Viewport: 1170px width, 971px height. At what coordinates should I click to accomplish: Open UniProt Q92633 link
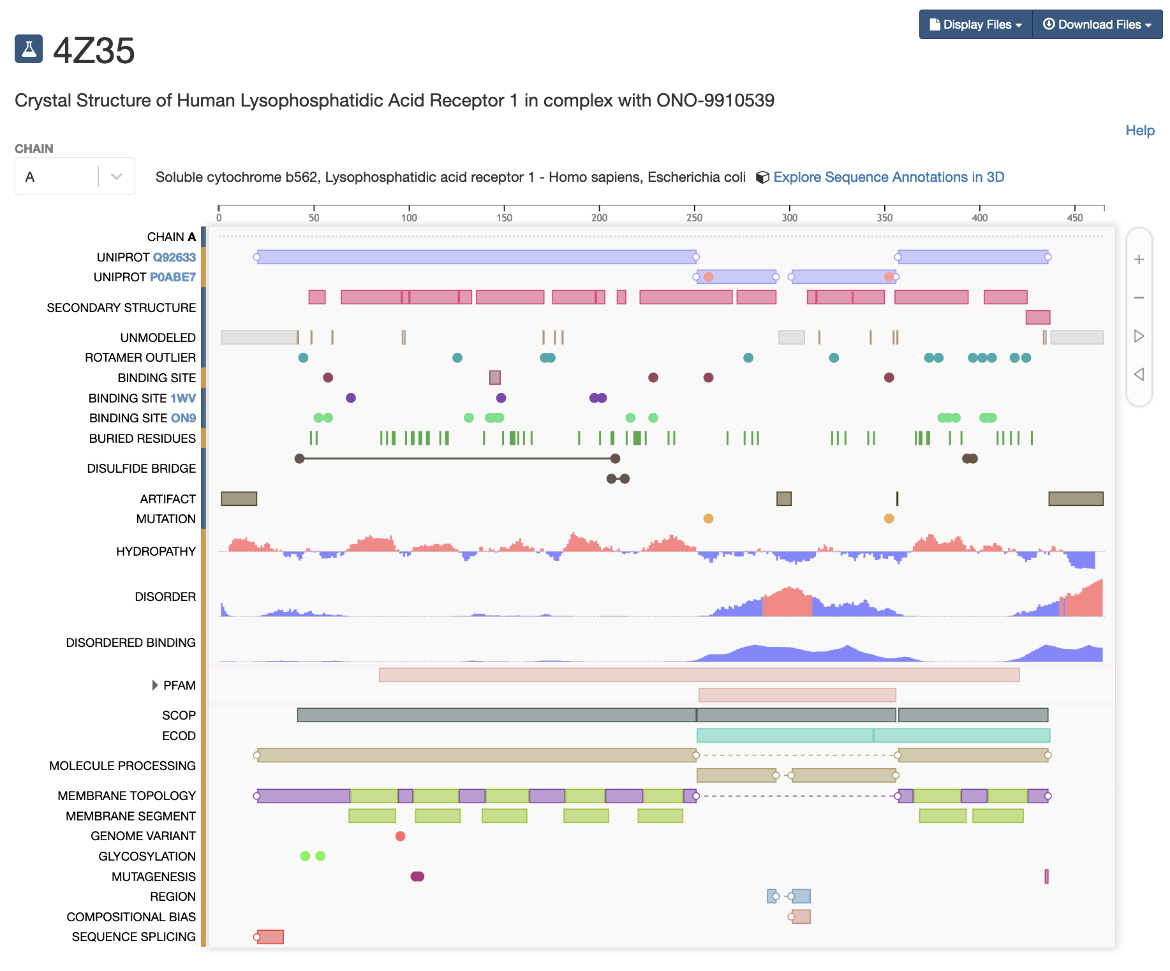coord(174,257)
